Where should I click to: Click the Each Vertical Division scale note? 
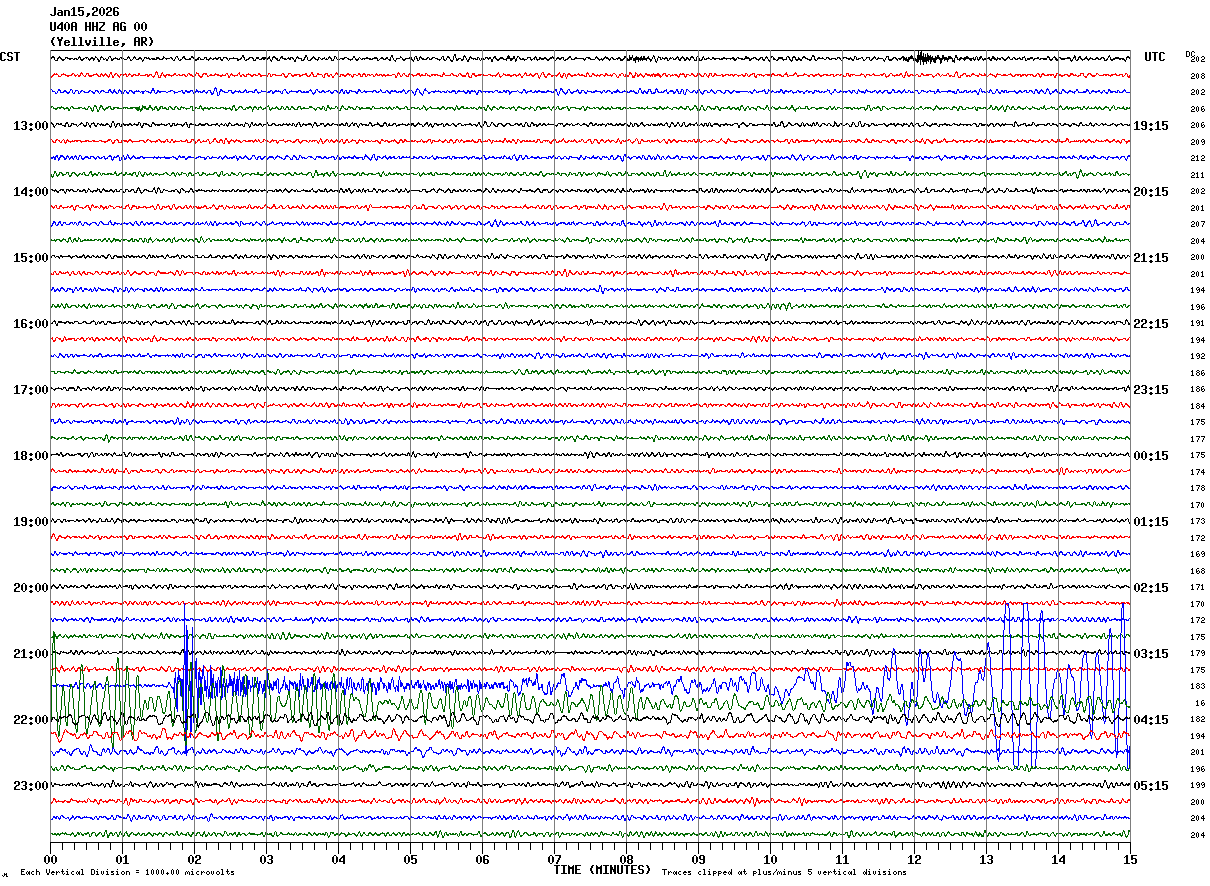tap(127, 872)
